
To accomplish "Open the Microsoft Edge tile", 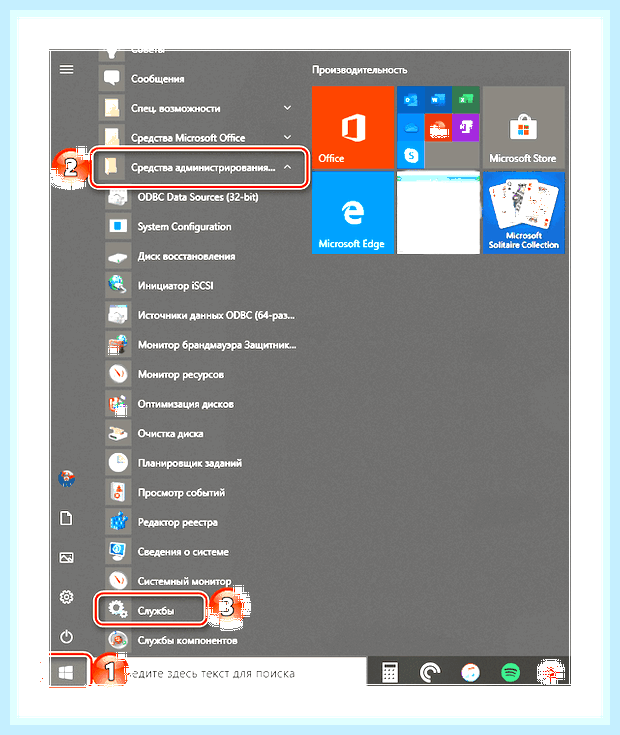I will click(x=353, y=213).
